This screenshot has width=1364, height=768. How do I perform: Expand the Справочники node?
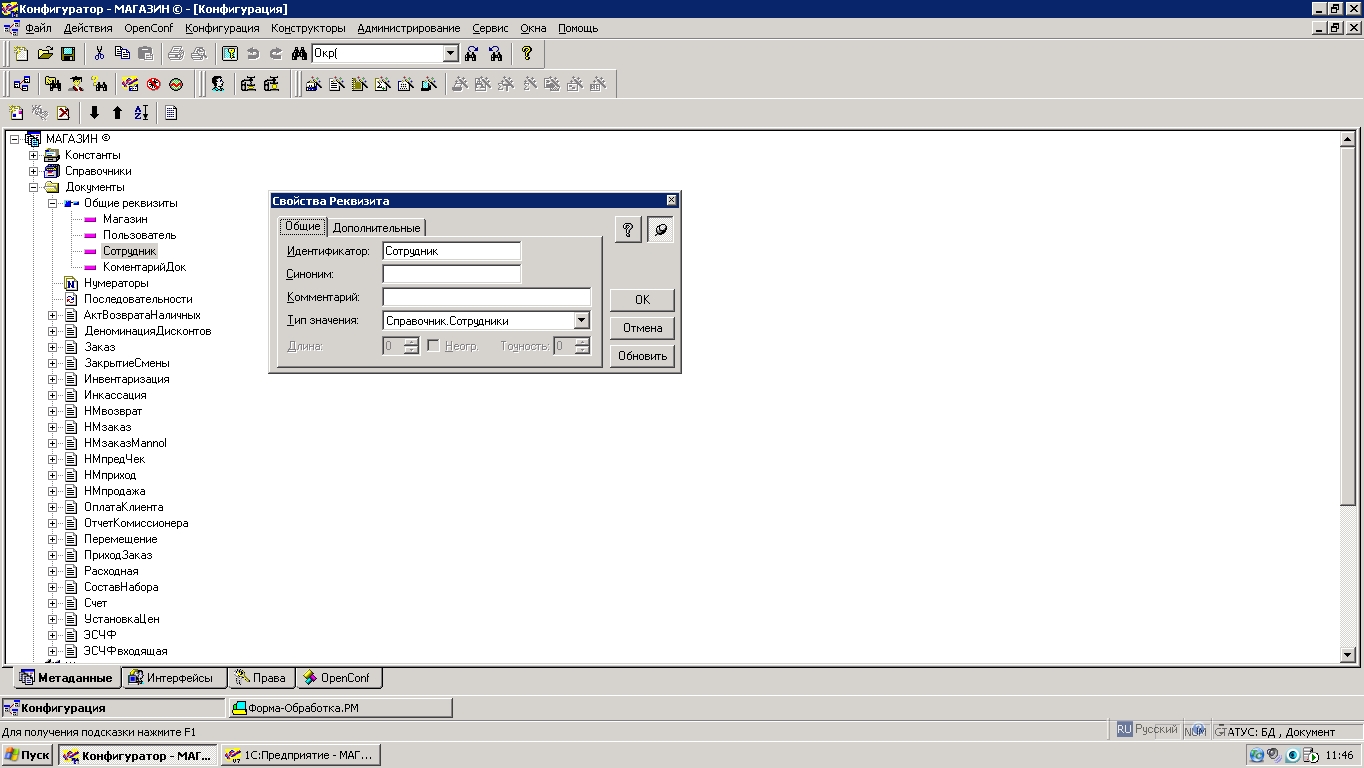pos(33,171)
